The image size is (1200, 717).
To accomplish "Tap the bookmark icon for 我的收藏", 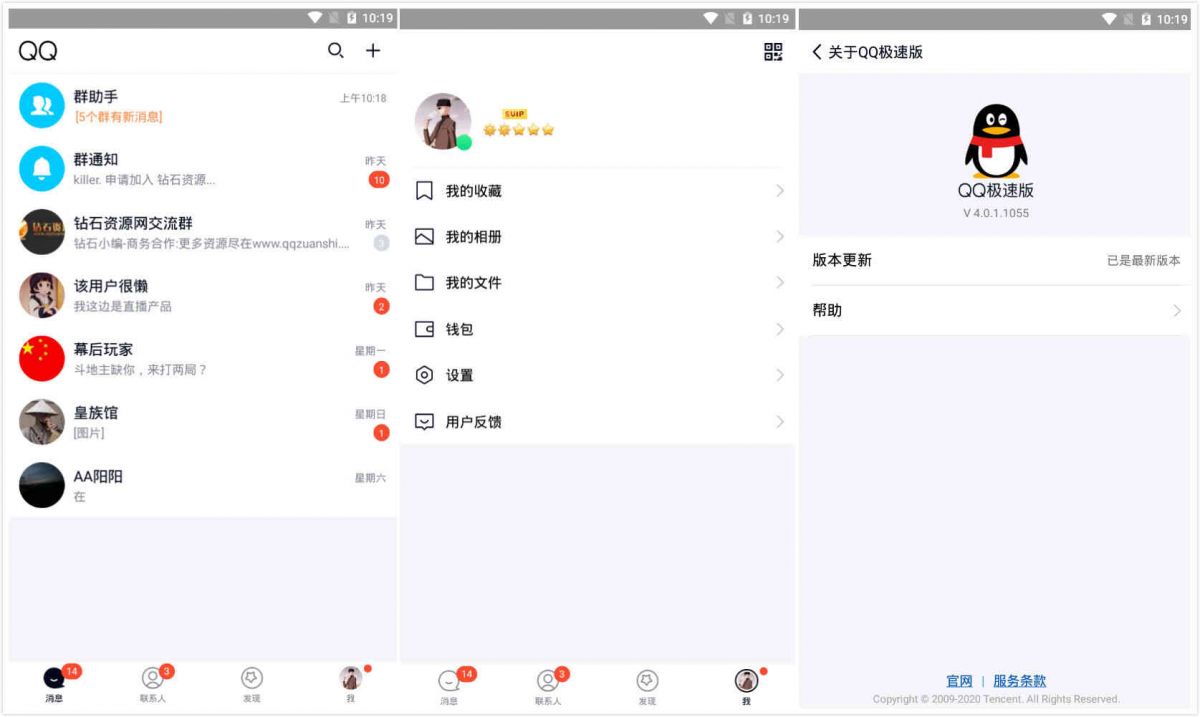I will pos(424,191).
